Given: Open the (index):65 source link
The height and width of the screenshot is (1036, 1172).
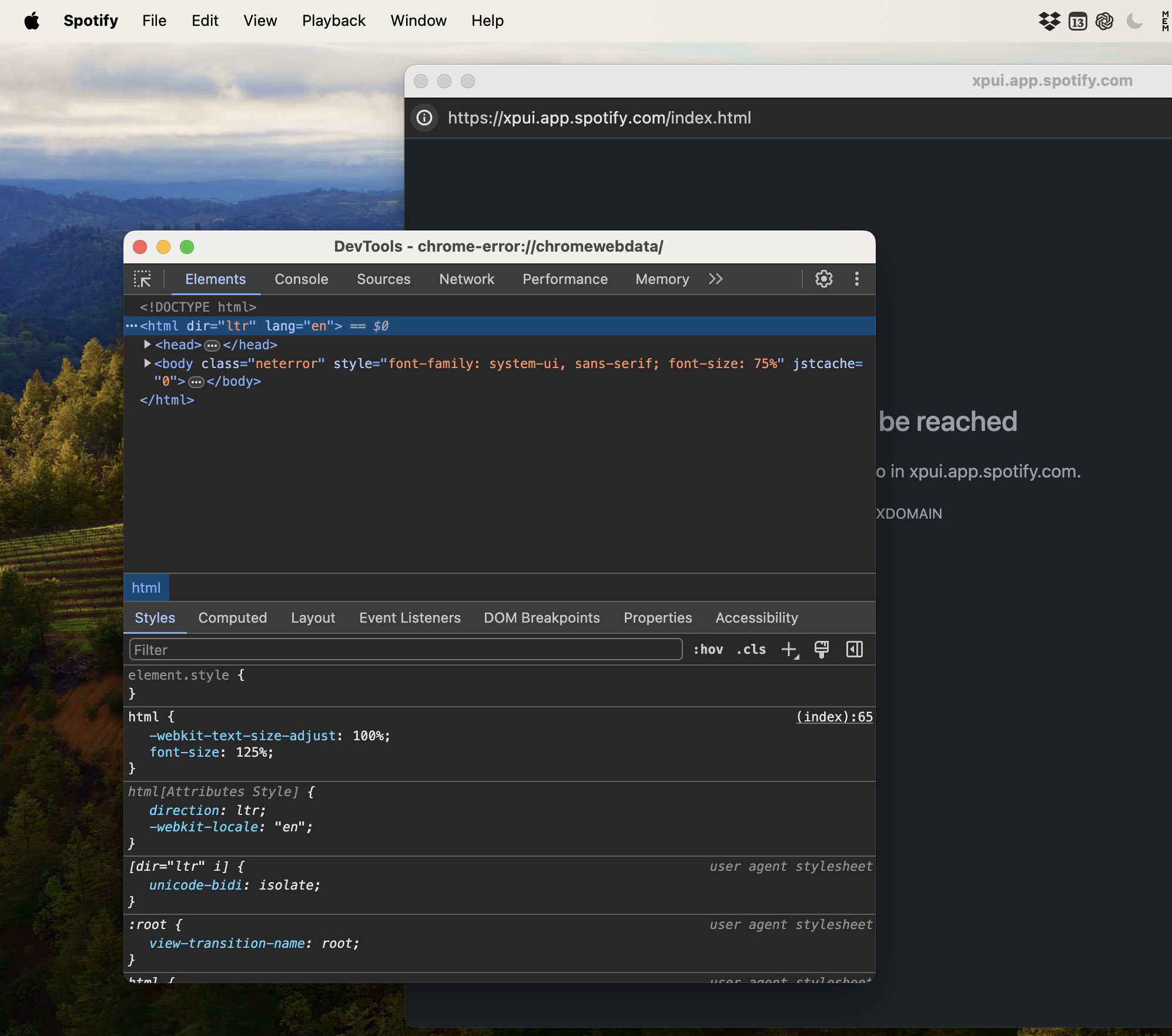Looking at the screenshot, I should [x=834, y=717].
